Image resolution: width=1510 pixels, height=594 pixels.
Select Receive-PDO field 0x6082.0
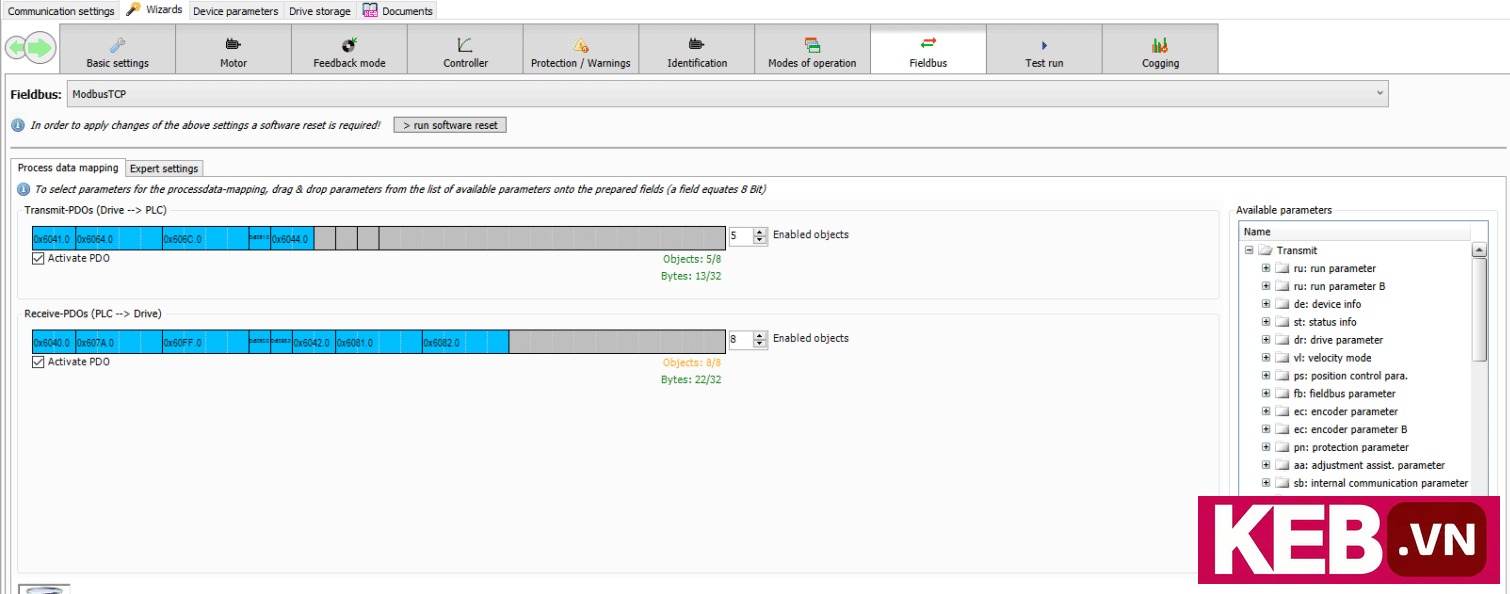[x=465, y=342]
